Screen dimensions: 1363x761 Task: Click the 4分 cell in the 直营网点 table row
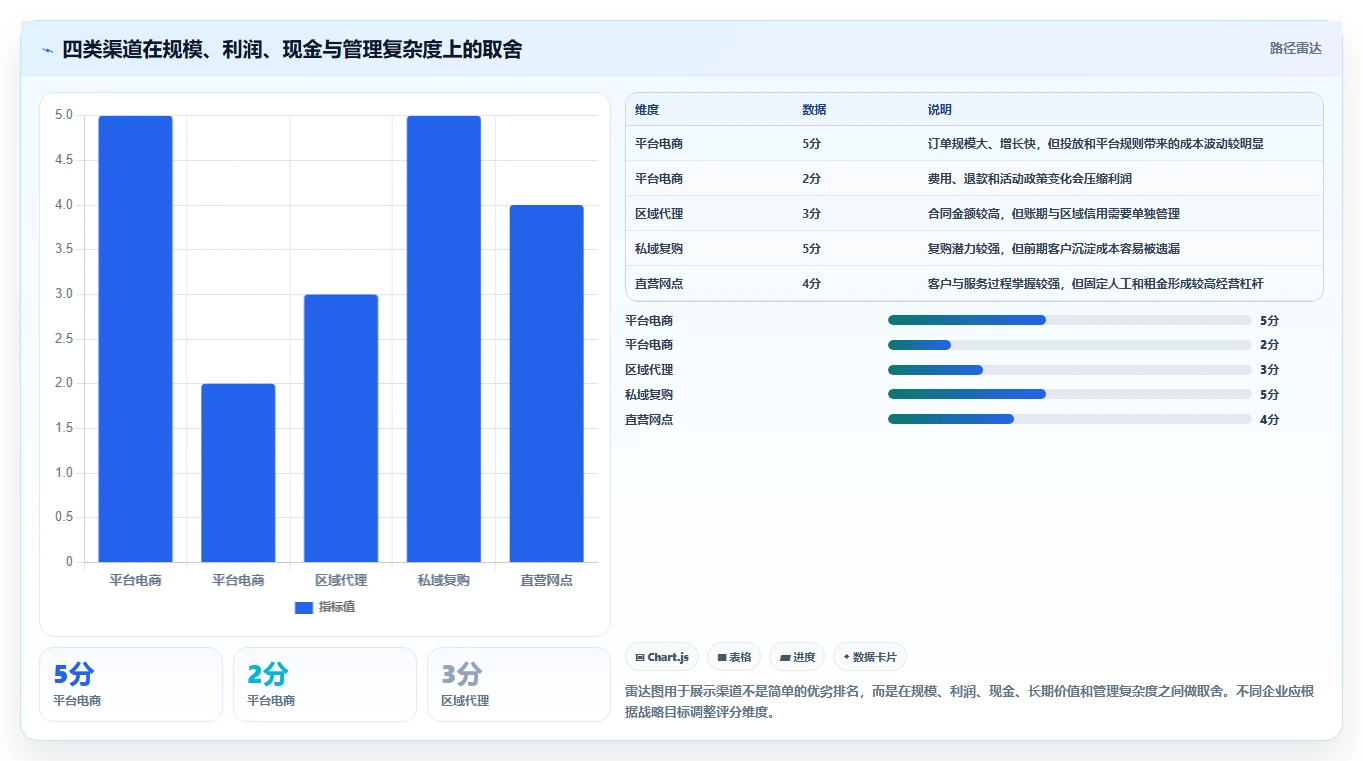pyautogui.click(x=812, y=284)
